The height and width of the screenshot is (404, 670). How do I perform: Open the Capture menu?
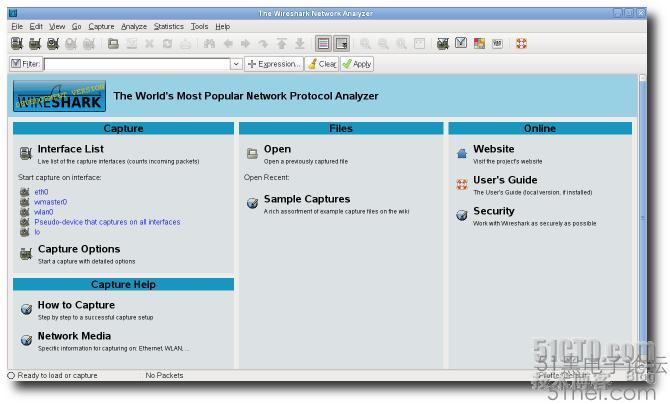[101, 27]
